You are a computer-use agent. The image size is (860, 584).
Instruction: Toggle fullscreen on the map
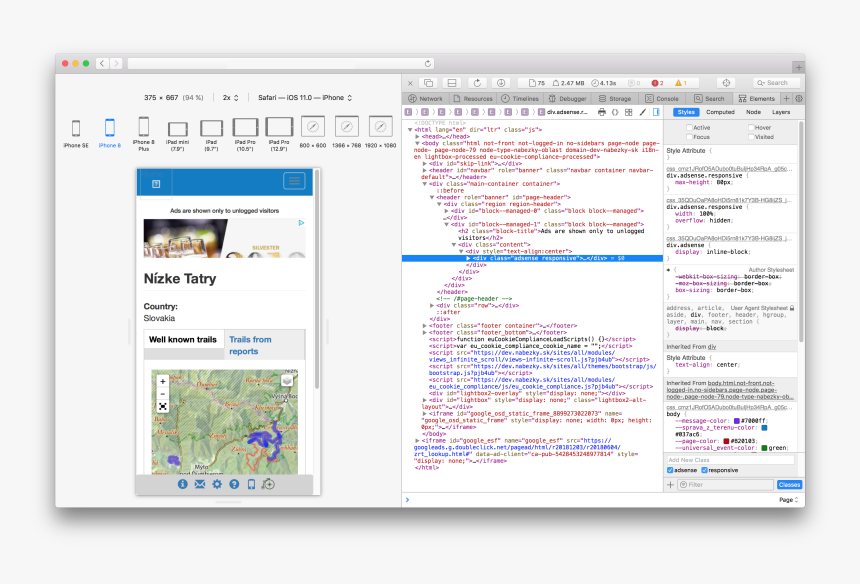pyautogui.click(x=162, y=406)
